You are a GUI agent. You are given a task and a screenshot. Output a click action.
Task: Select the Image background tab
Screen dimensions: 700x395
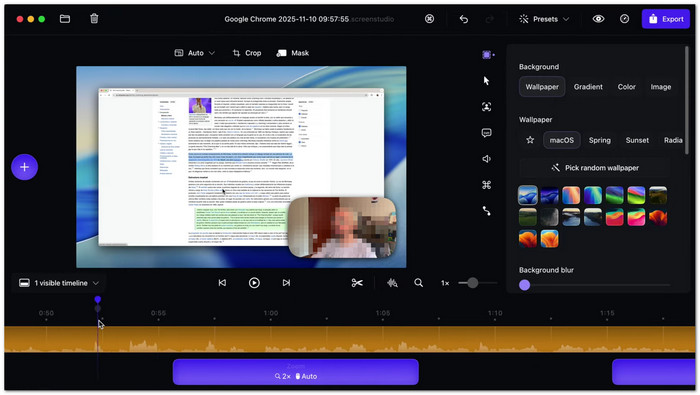tap(661, 87)
